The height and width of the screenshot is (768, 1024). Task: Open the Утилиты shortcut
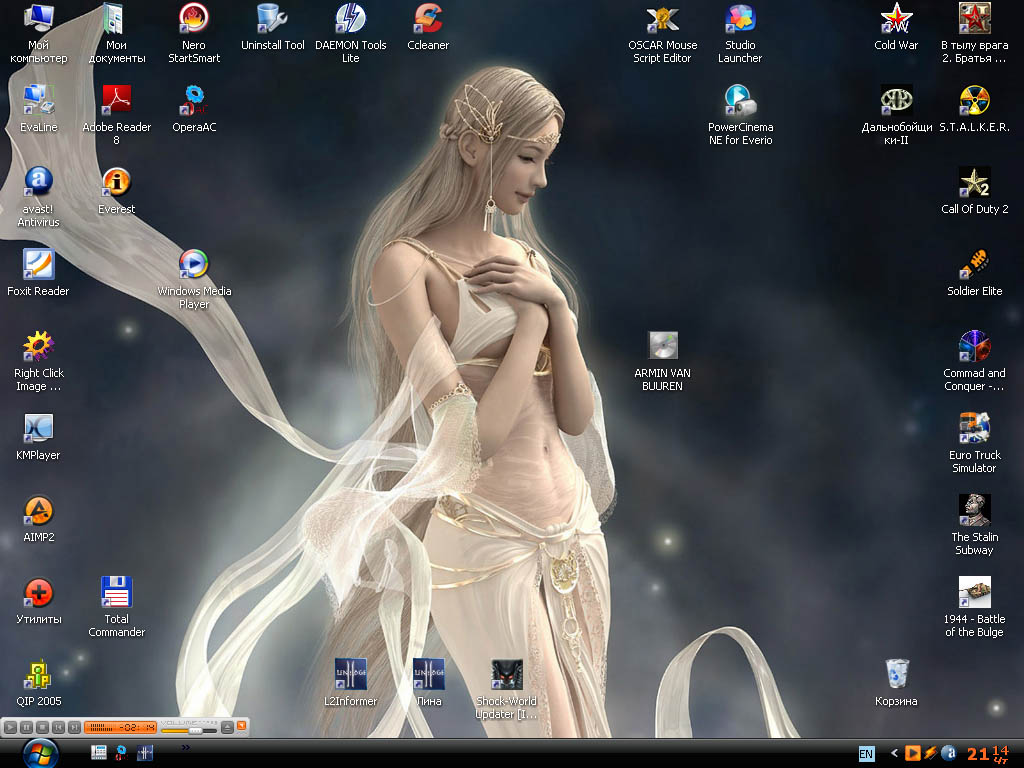click(39, 601)
